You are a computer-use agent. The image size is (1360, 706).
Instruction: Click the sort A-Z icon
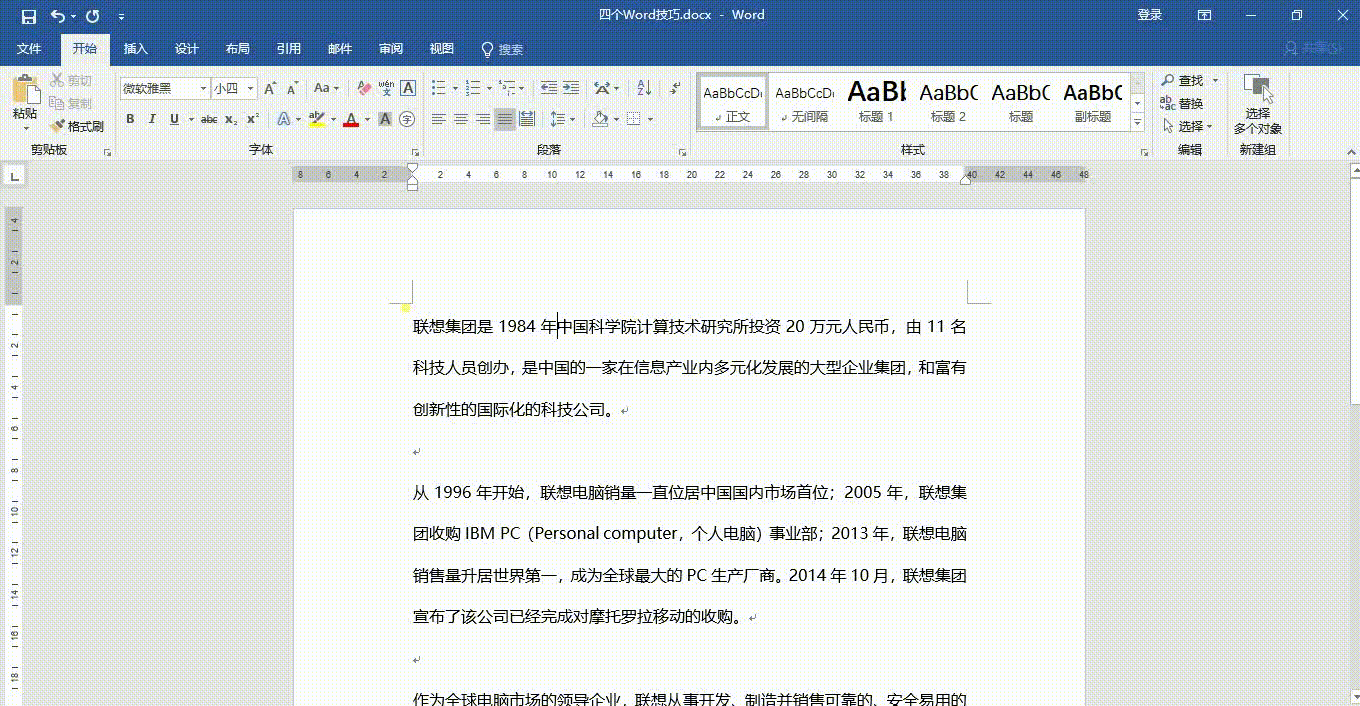pos(645,89)
